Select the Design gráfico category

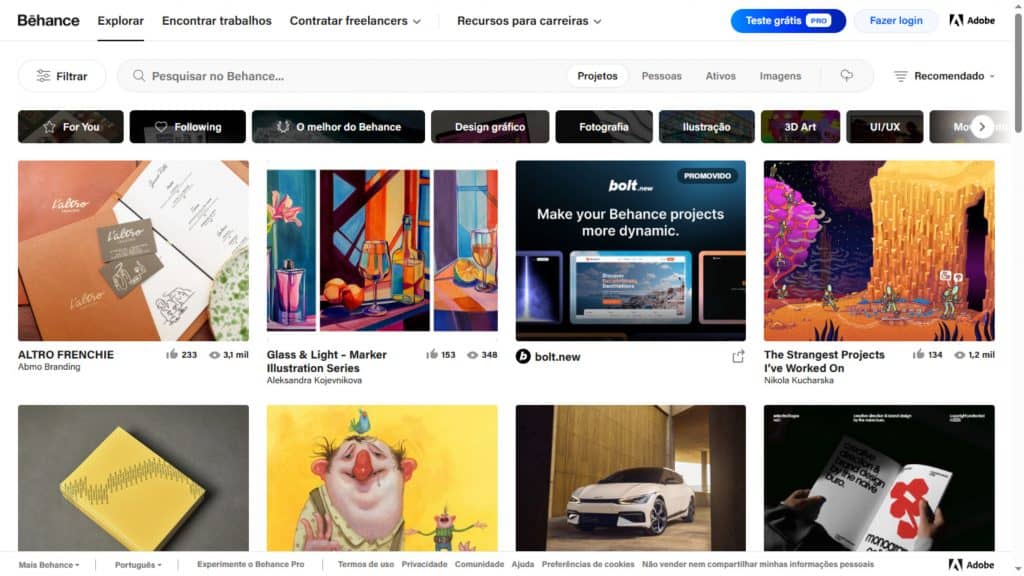[490, 127]
